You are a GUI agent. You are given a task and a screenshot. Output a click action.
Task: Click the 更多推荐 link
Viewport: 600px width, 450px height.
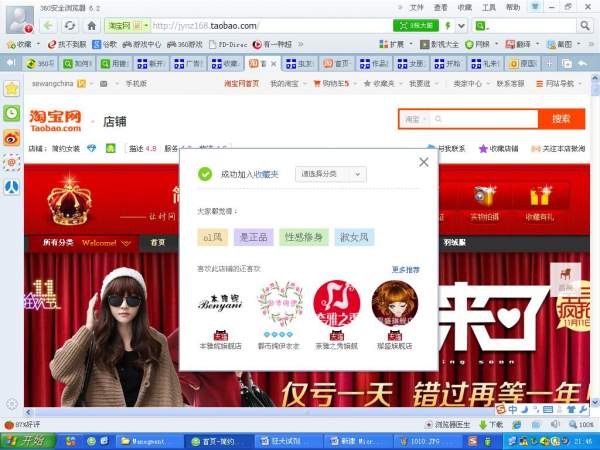tap(406, 270)
